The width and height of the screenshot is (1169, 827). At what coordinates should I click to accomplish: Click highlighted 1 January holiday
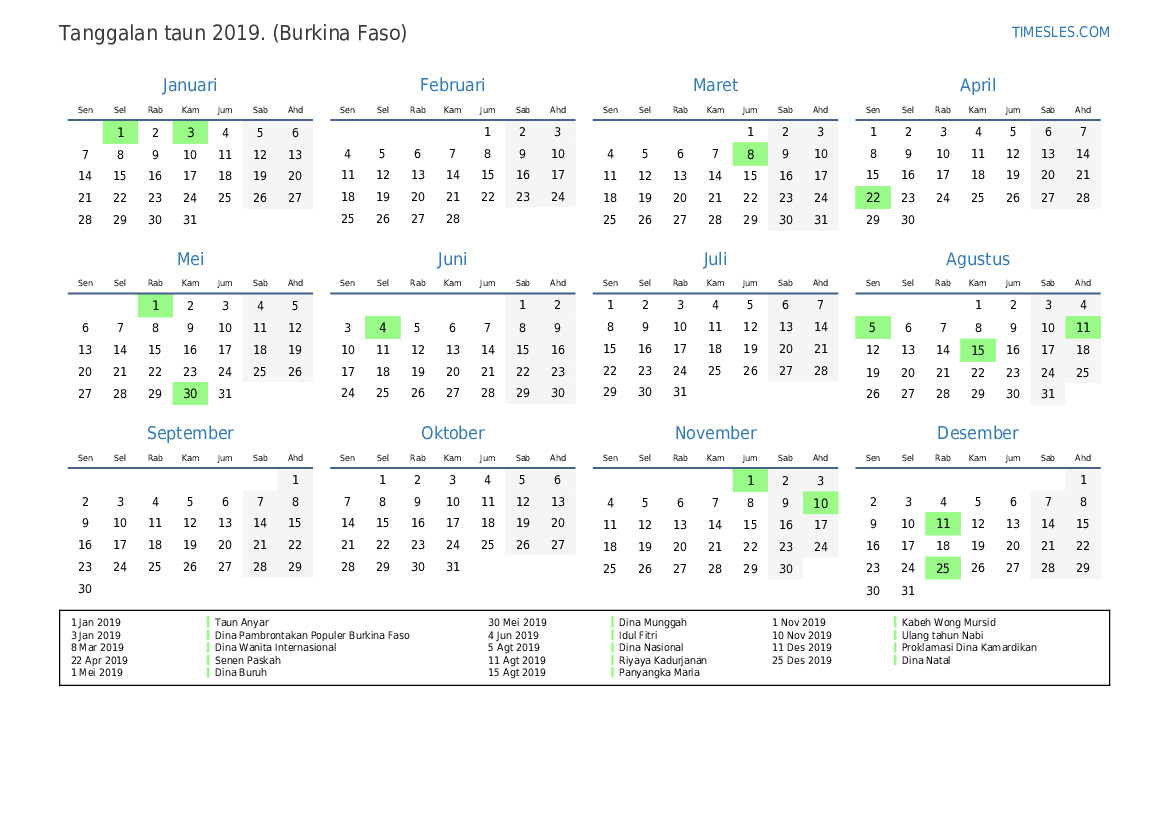click(x=120, y=132)
